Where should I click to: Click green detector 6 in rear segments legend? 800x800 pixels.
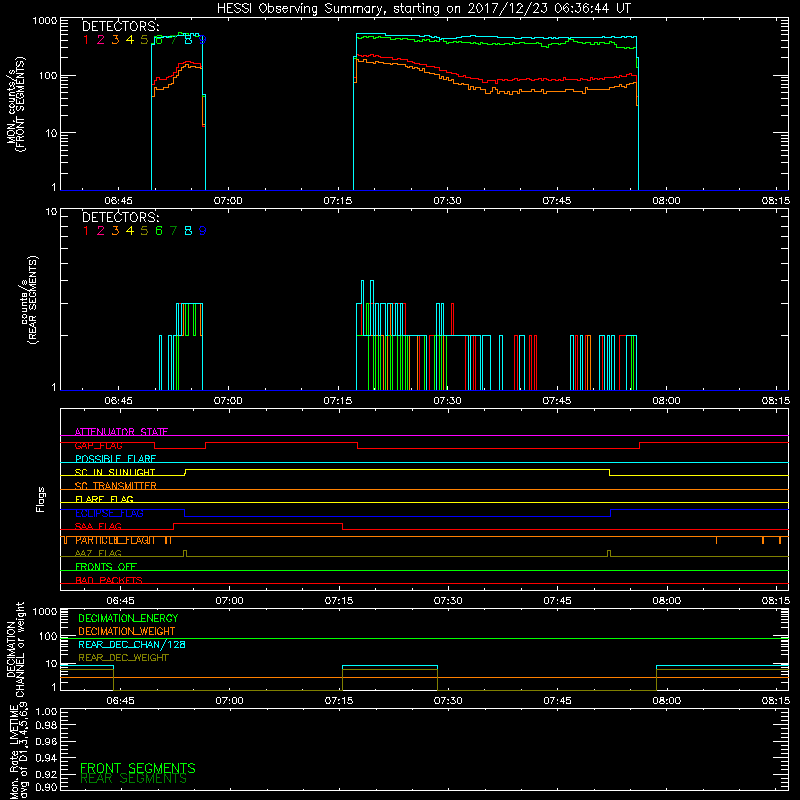point(159,231)
